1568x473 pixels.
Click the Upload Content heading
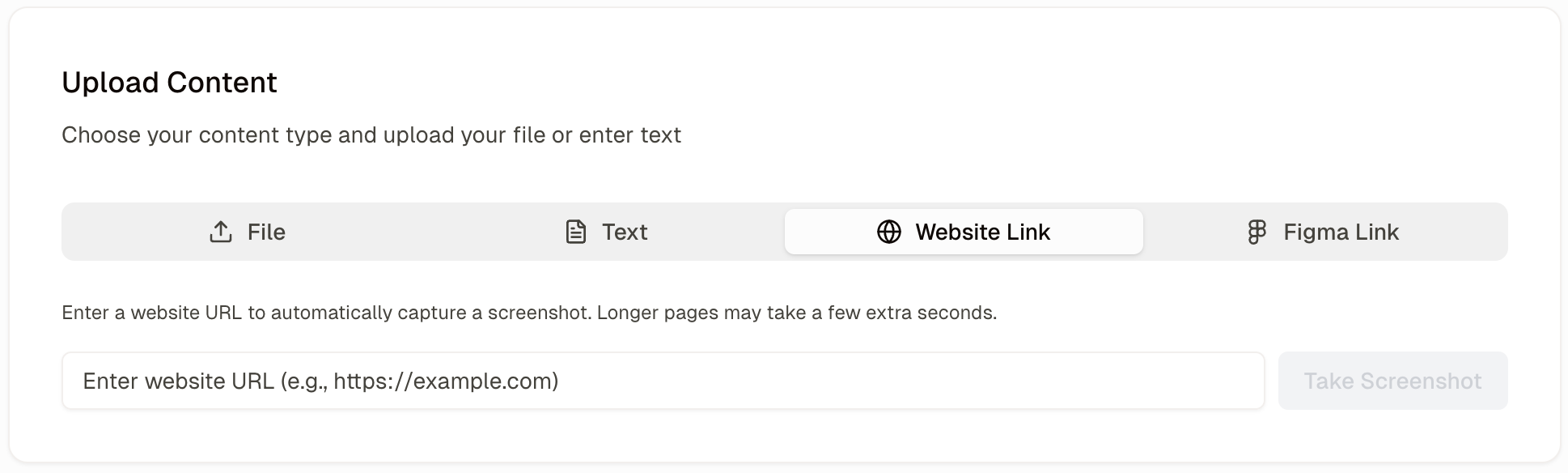point(168,82)
